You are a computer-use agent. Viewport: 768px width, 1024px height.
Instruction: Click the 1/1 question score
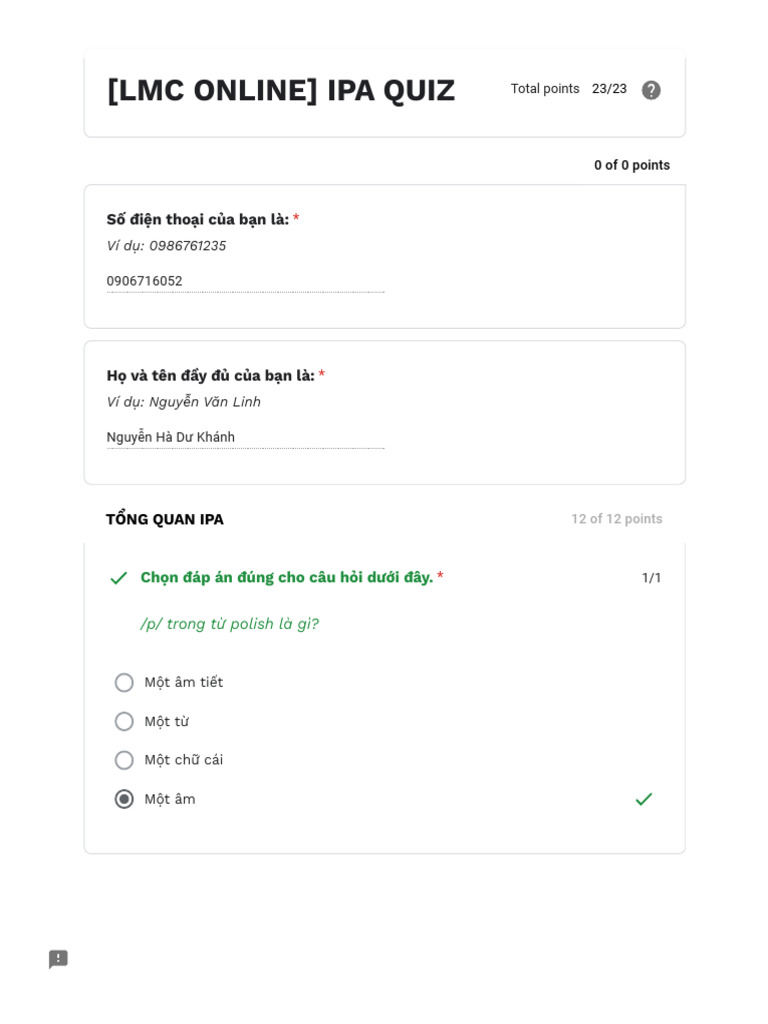coord(651,578)
